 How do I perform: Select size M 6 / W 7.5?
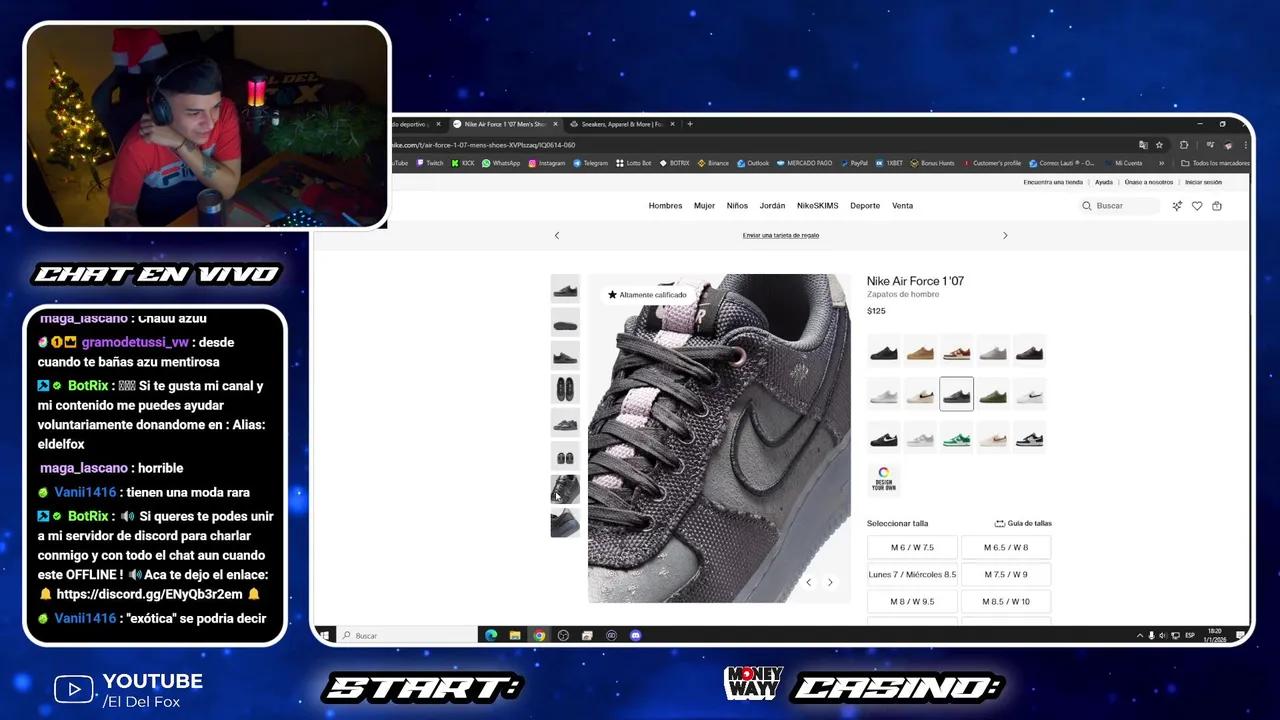coord(912,547)
